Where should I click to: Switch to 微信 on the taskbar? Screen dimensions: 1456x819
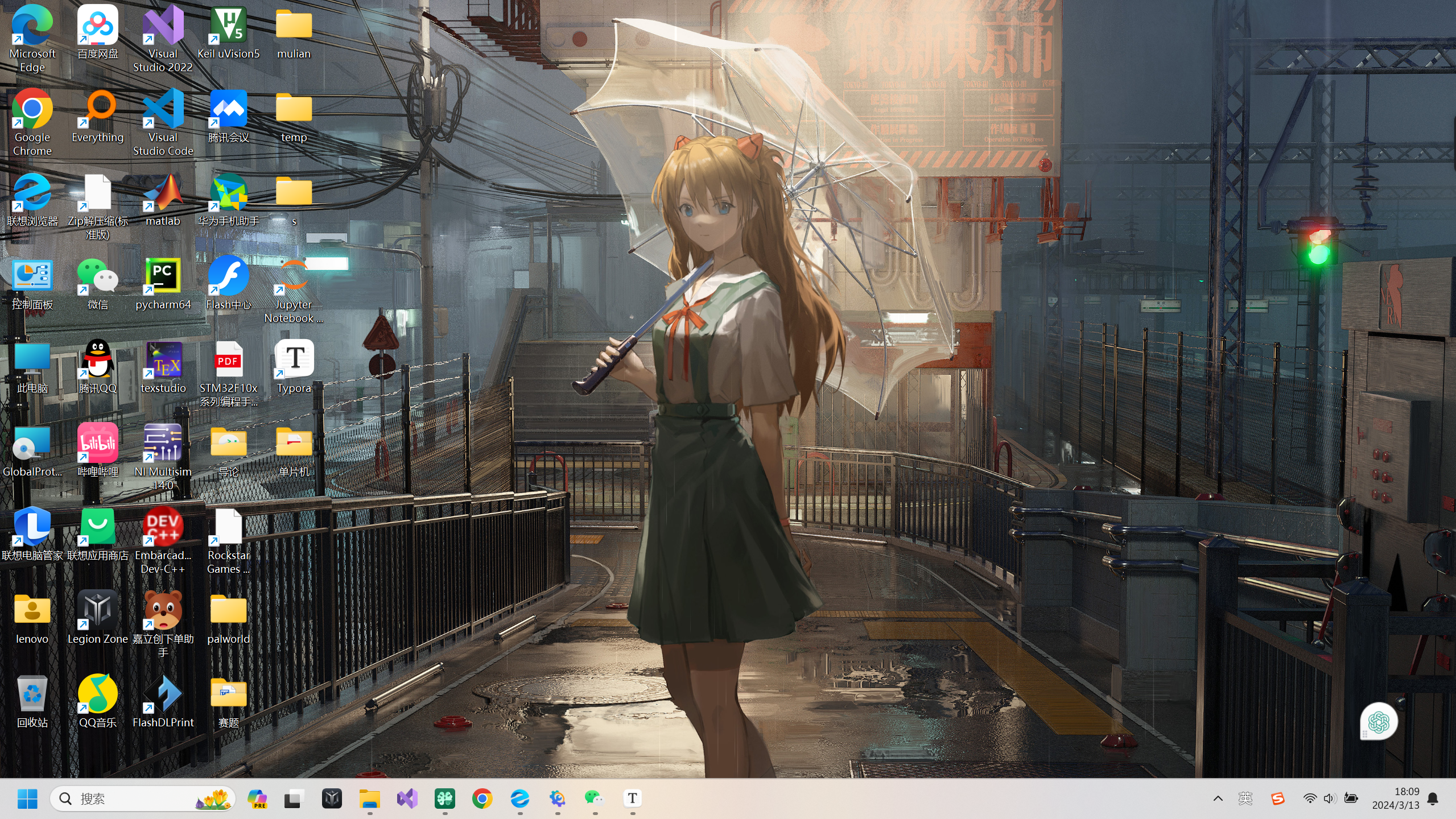[x=595, y=799]
